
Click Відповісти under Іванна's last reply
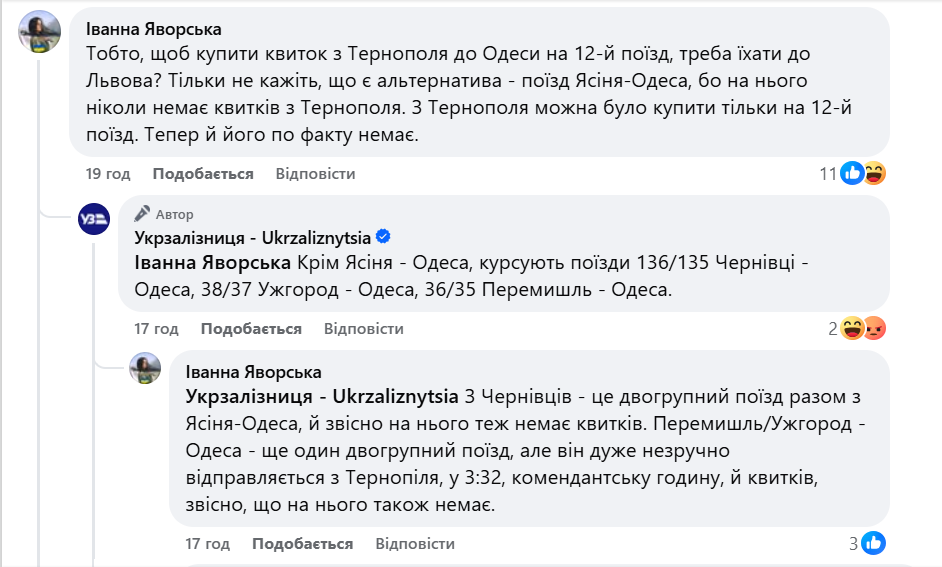(x=415, y=544)
